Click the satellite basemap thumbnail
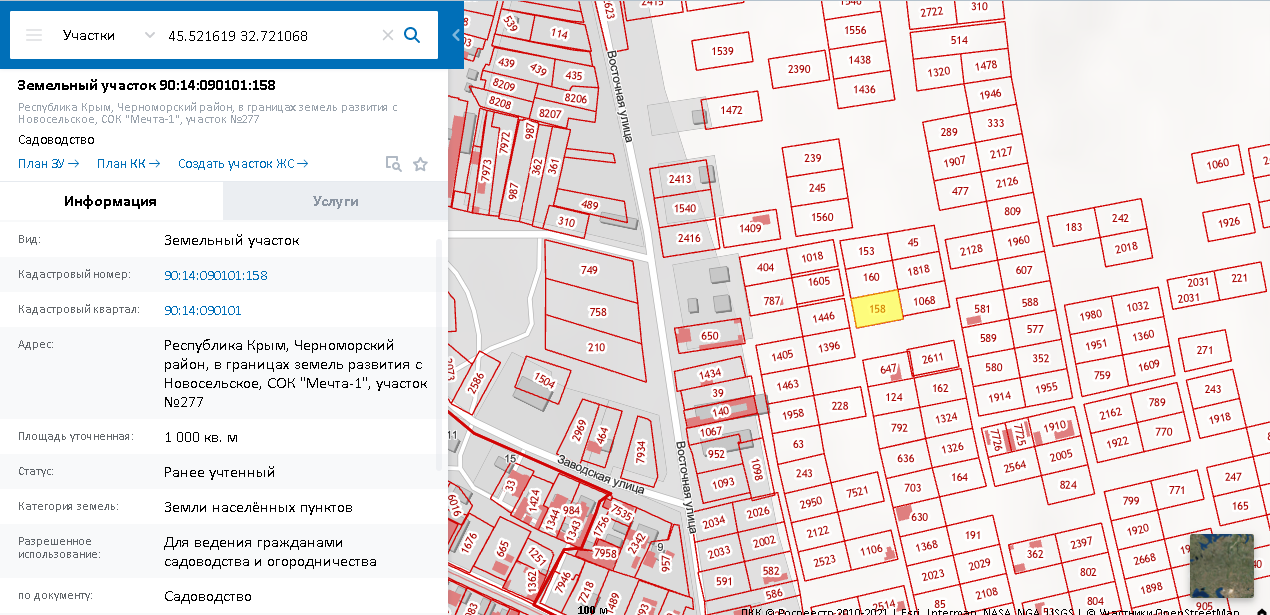1270x615 pixels. (x=1220, y=565)
